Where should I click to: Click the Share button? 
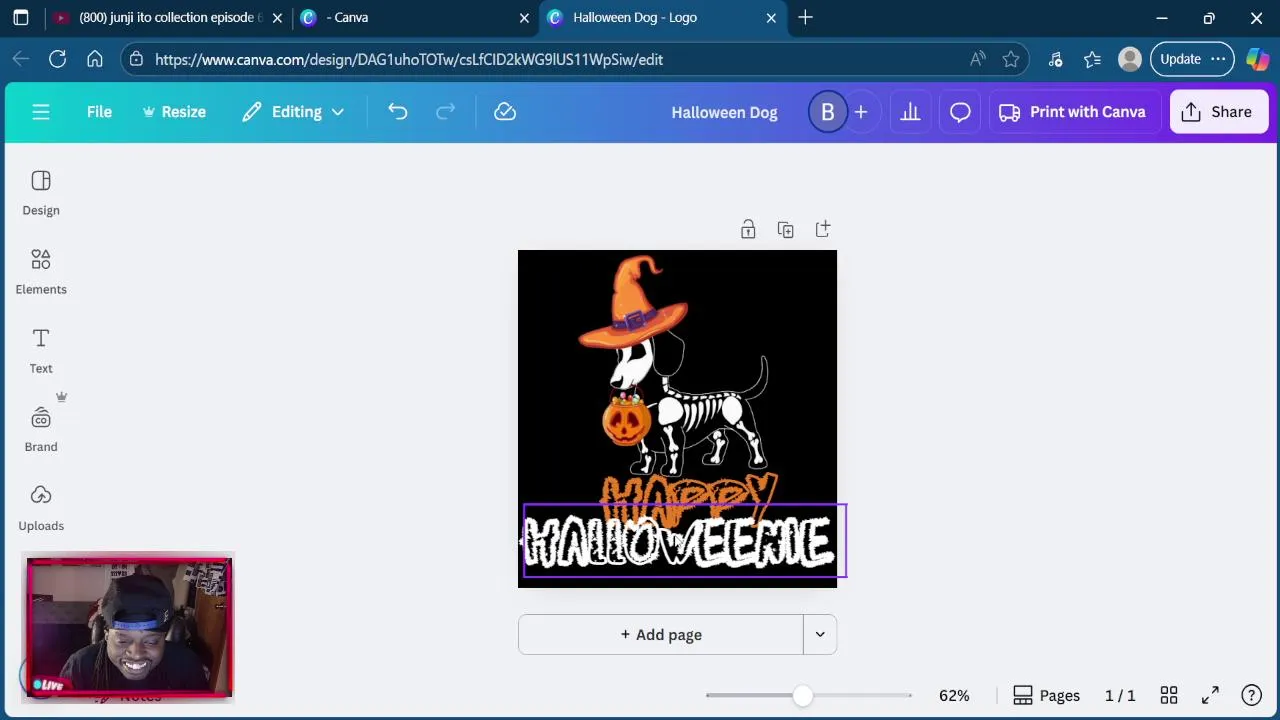1217,112
